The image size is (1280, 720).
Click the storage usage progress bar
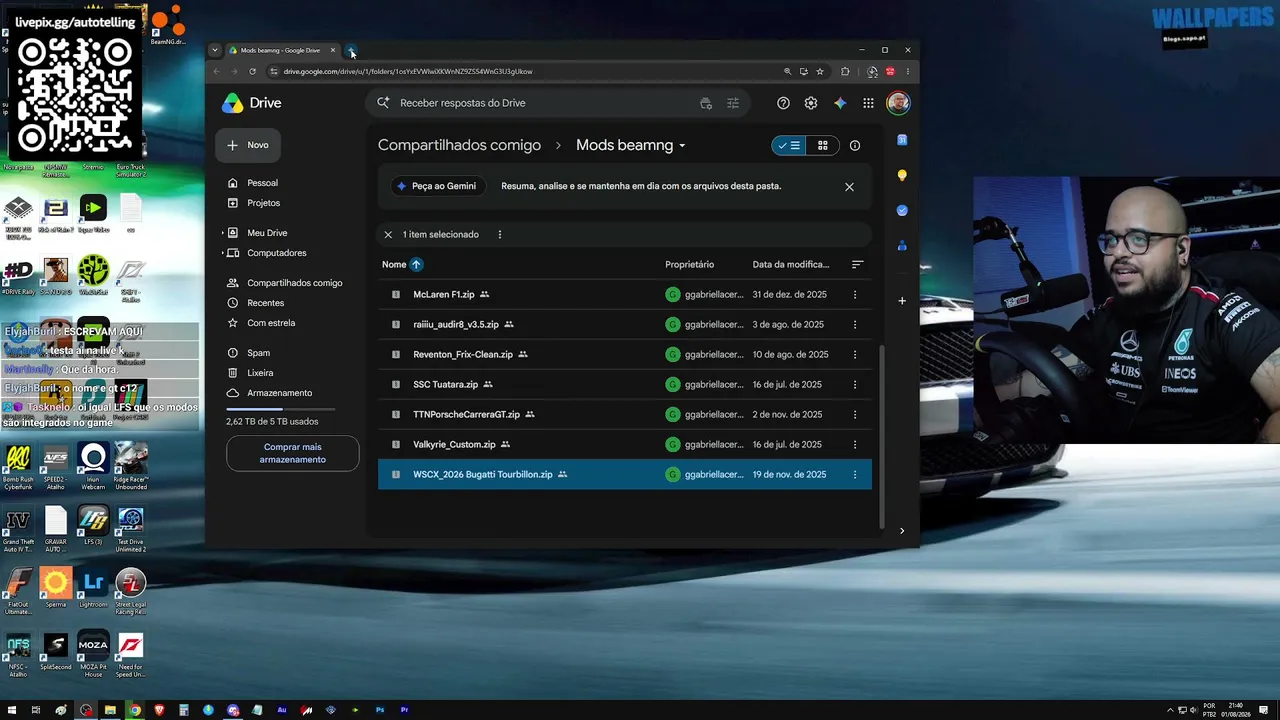point(281,409)
